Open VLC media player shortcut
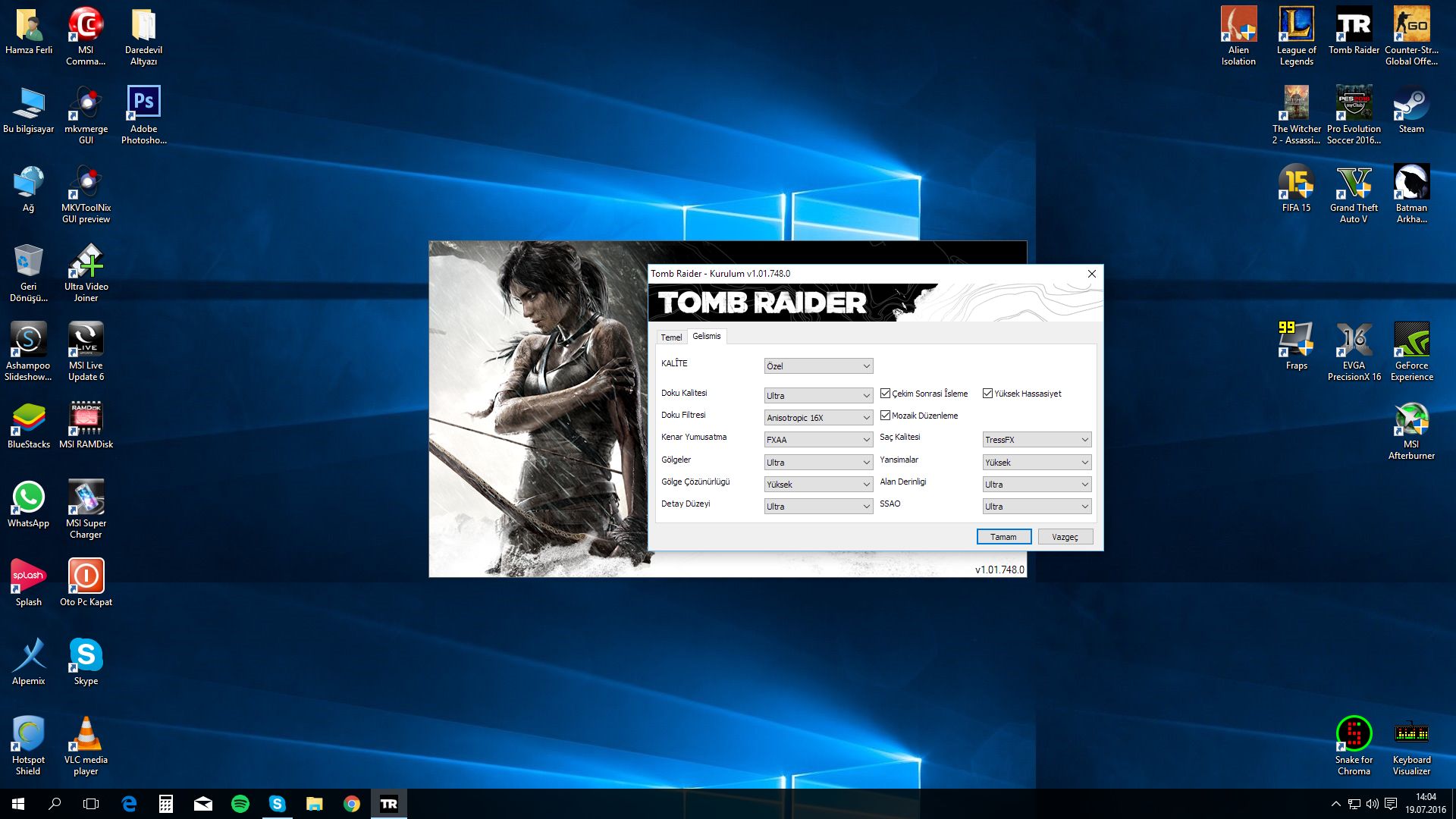Screen dimensions: 1456x819 pos(86,745)
